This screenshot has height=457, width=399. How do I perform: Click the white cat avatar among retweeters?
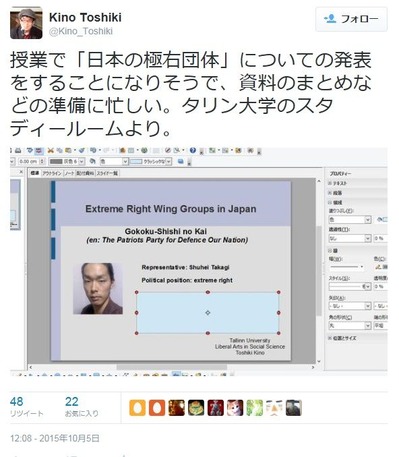[235, 408]
